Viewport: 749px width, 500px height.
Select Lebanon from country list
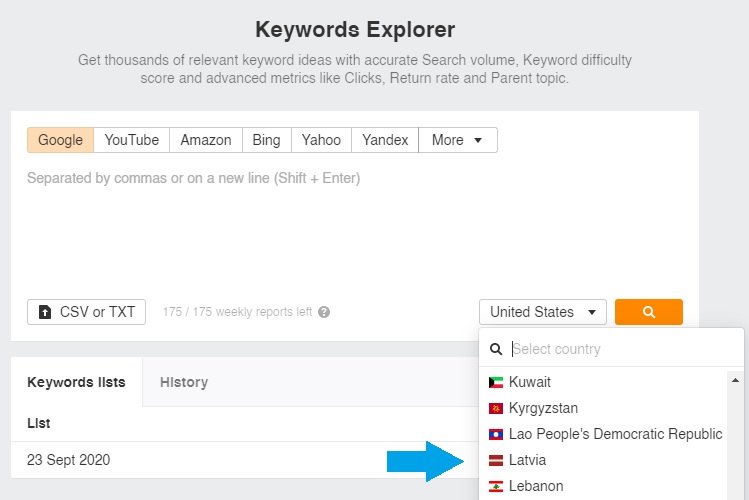coord(603,486)
